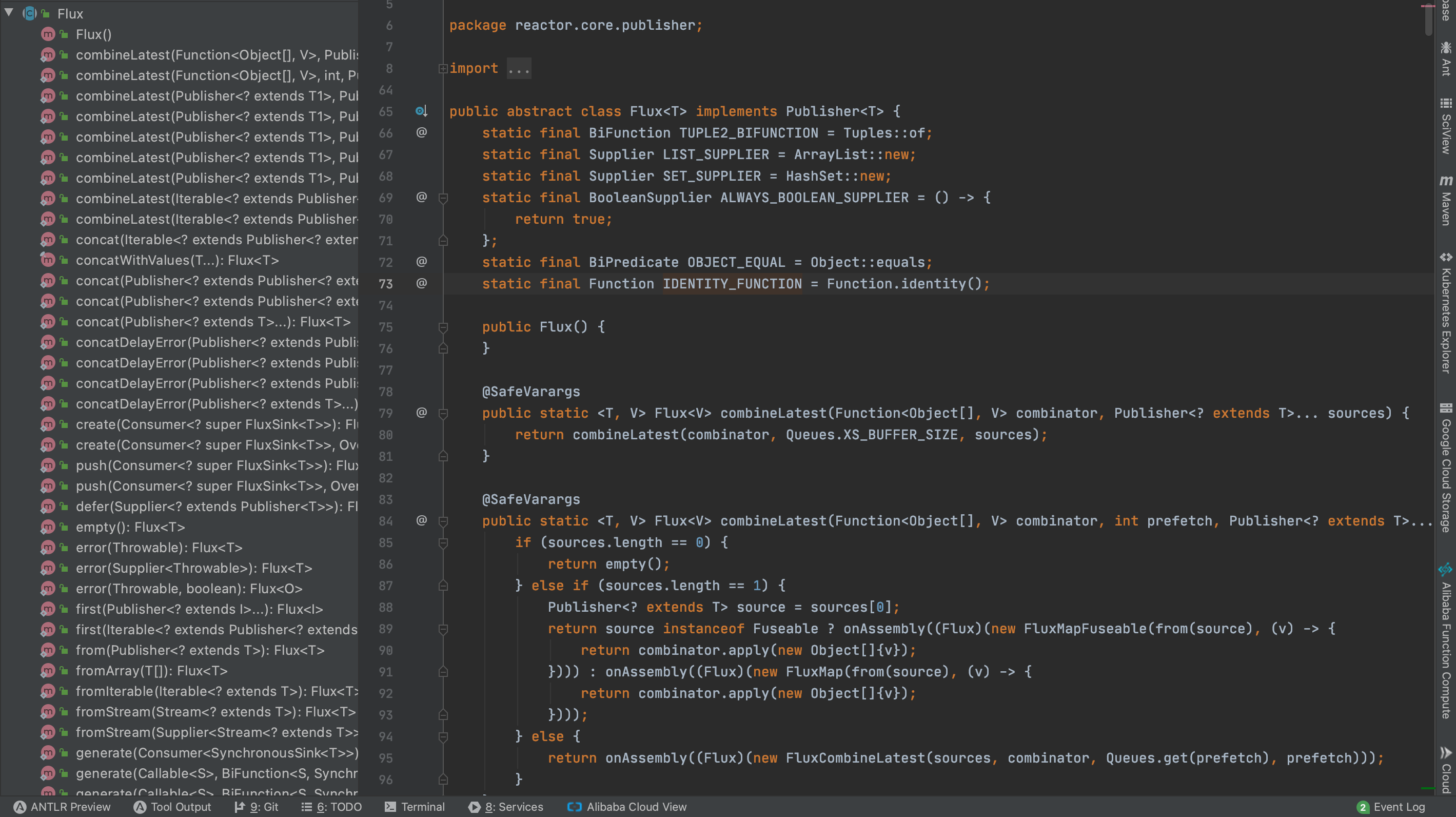Screen dimensions: 1456x817
Task: Select the empty(): Flux<T> method item
Action: [130, 527]
